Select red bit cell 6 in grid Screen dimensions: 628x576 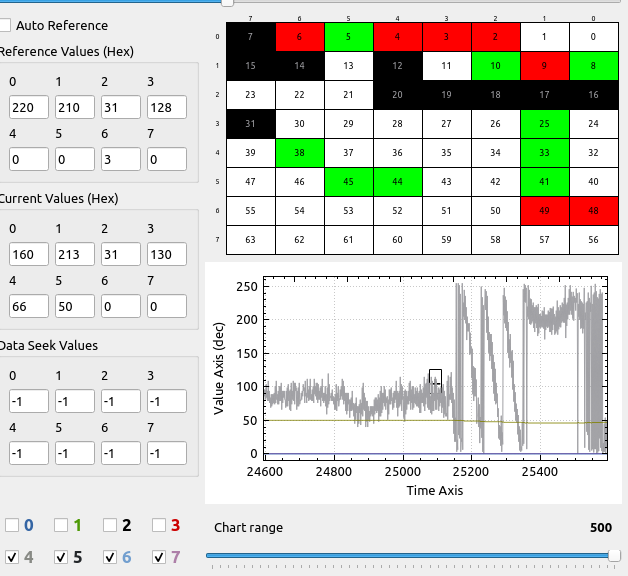pos(299,36)
